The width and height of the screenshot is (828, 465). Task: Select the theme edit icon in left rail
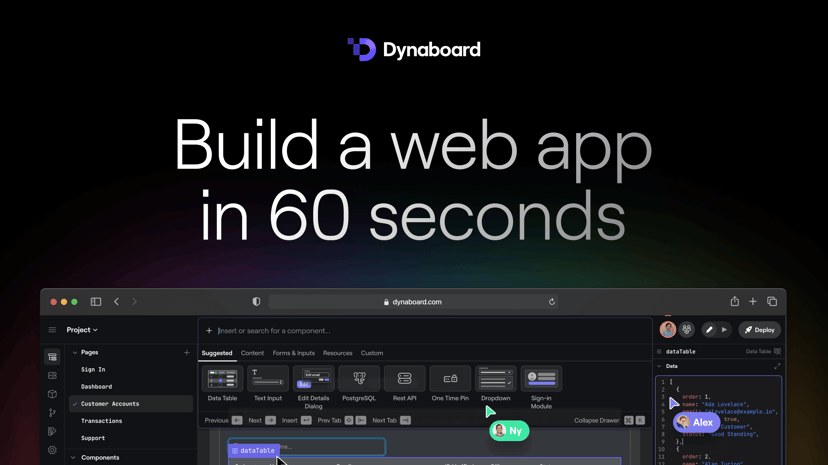(52, 431)
